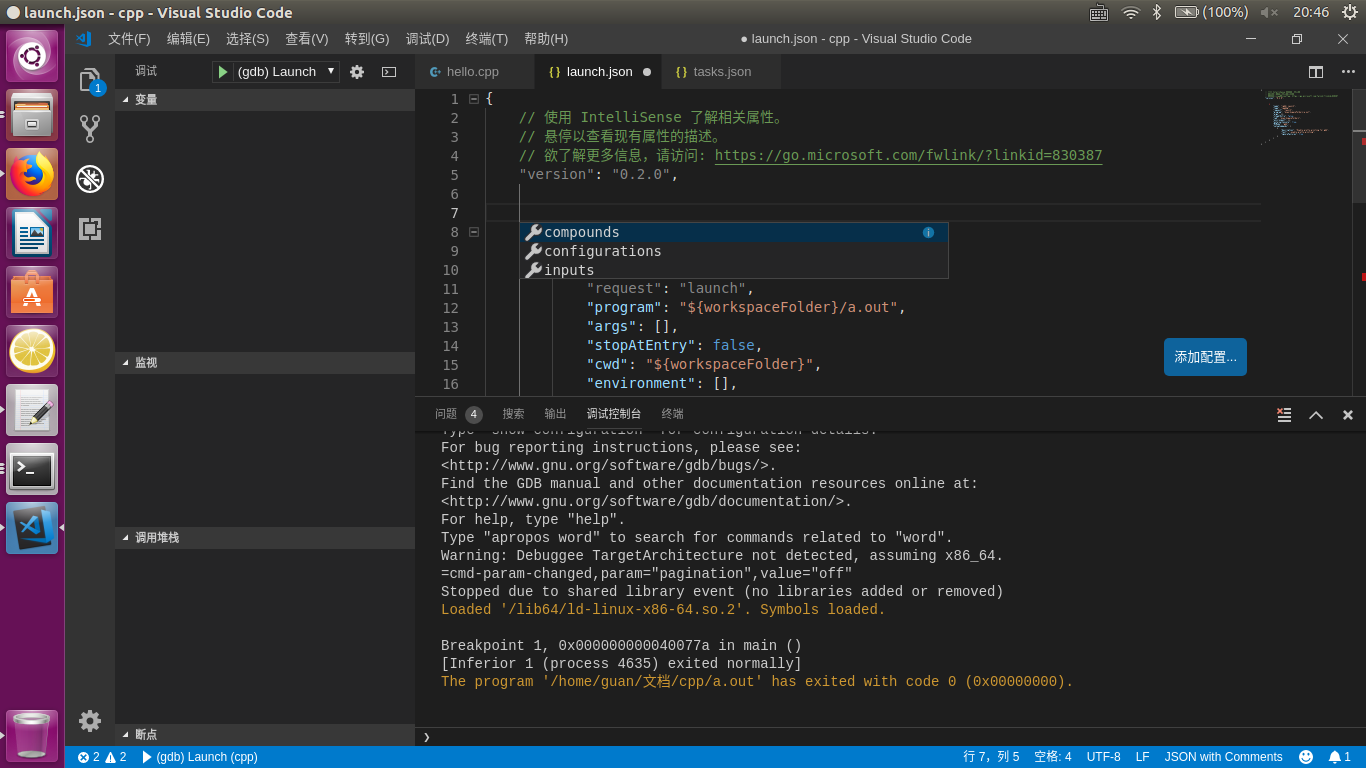The width and height of the screenshot is (1366, 768).
Task: Open LibreOffice Writer from dock
Action: [32, 233]
